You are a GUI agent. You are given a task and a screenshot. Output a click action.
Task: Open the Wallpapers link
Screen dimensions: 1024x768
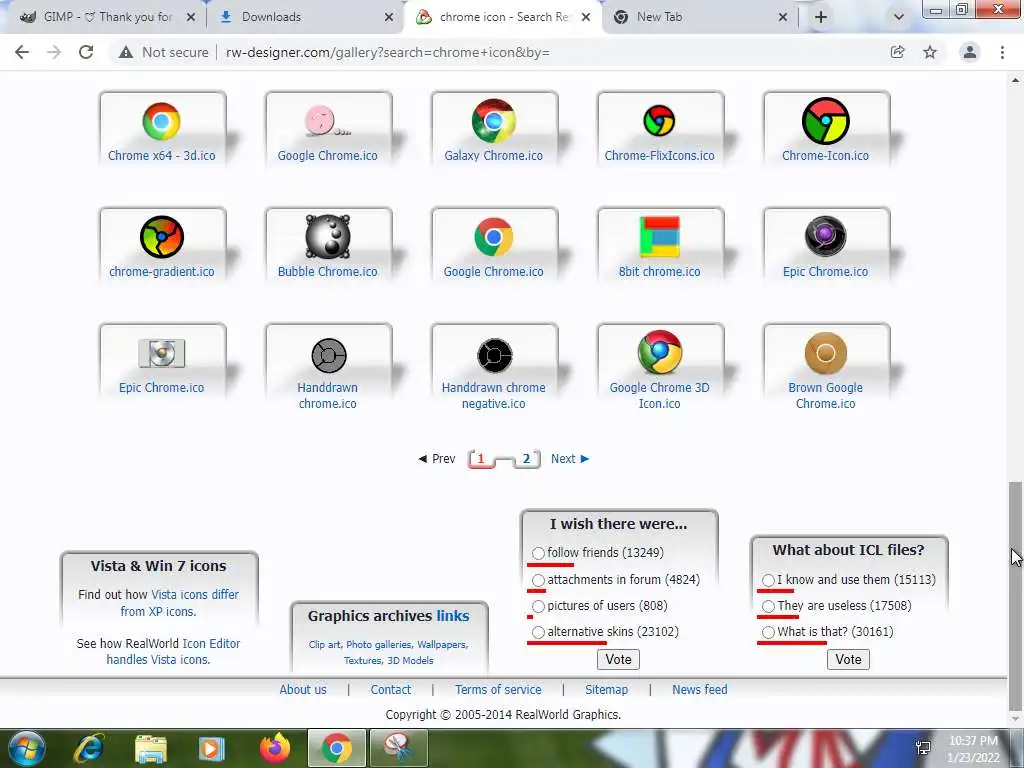(x=441, y=645)
